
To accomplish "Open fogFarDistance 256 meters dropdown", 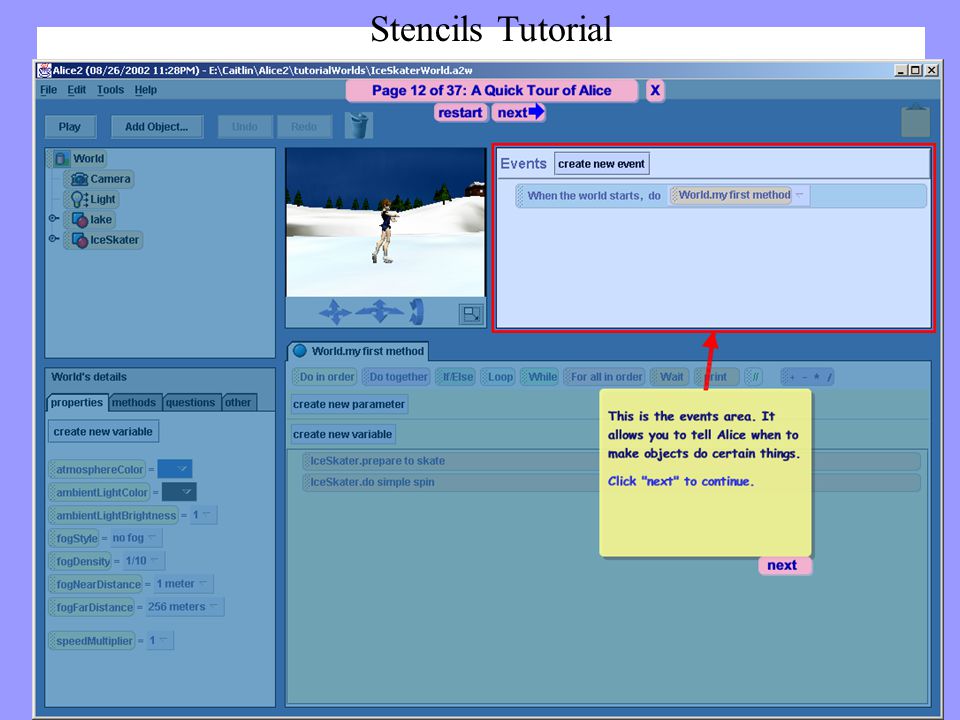I will point(184,606).
